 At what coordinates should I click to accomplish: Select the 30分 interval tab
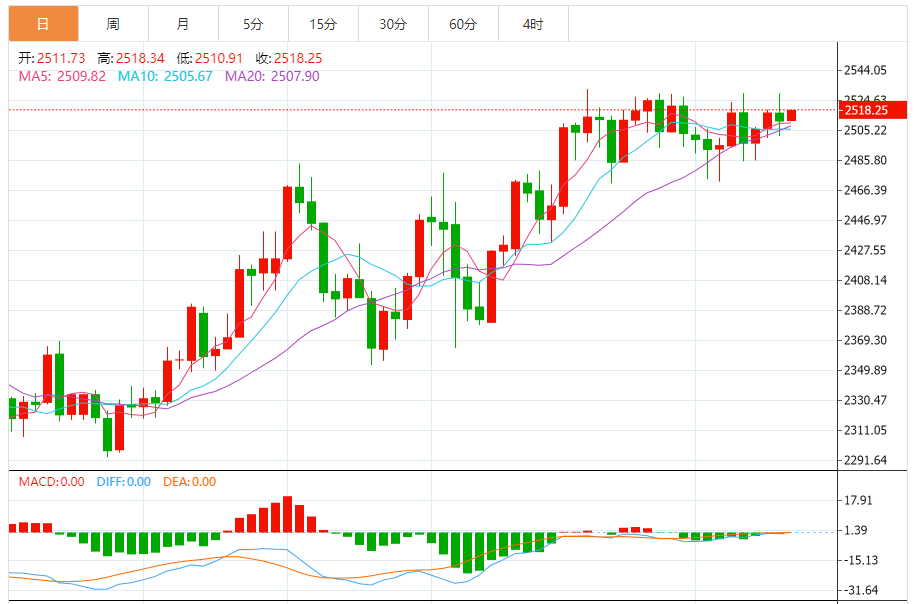tap(393, 24)
